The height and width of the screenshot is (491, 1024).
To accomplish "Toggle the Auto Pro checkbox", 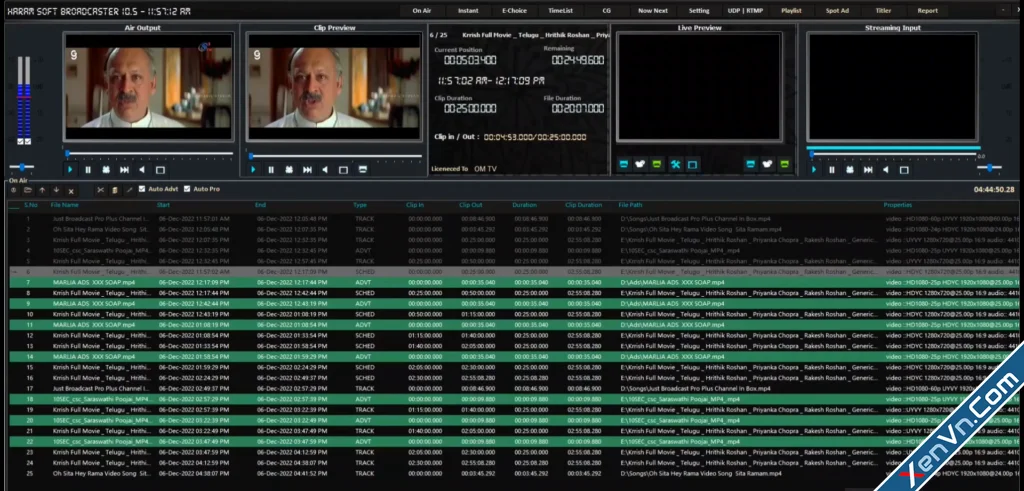I will (x=187, y=189).
